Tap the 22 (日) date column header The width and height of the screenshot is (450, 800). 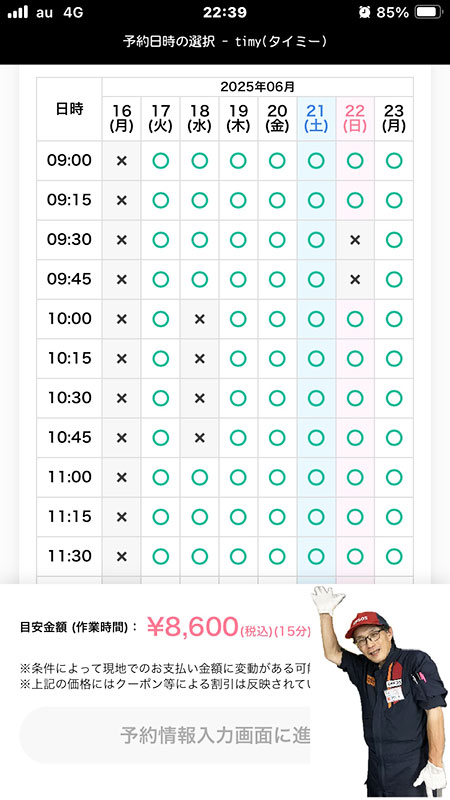355,118
